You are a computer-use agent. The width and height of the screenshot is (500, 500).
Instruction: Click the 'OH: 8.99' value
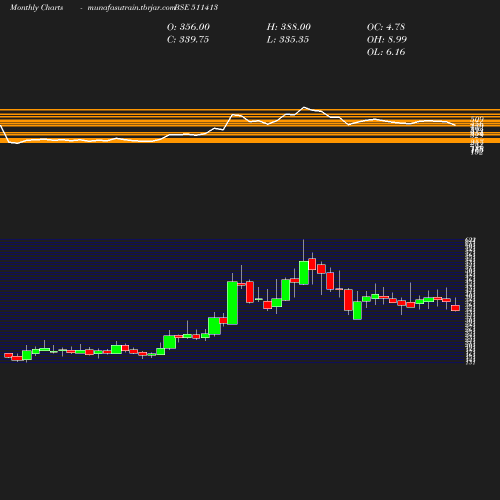click(x=387, y=40)
